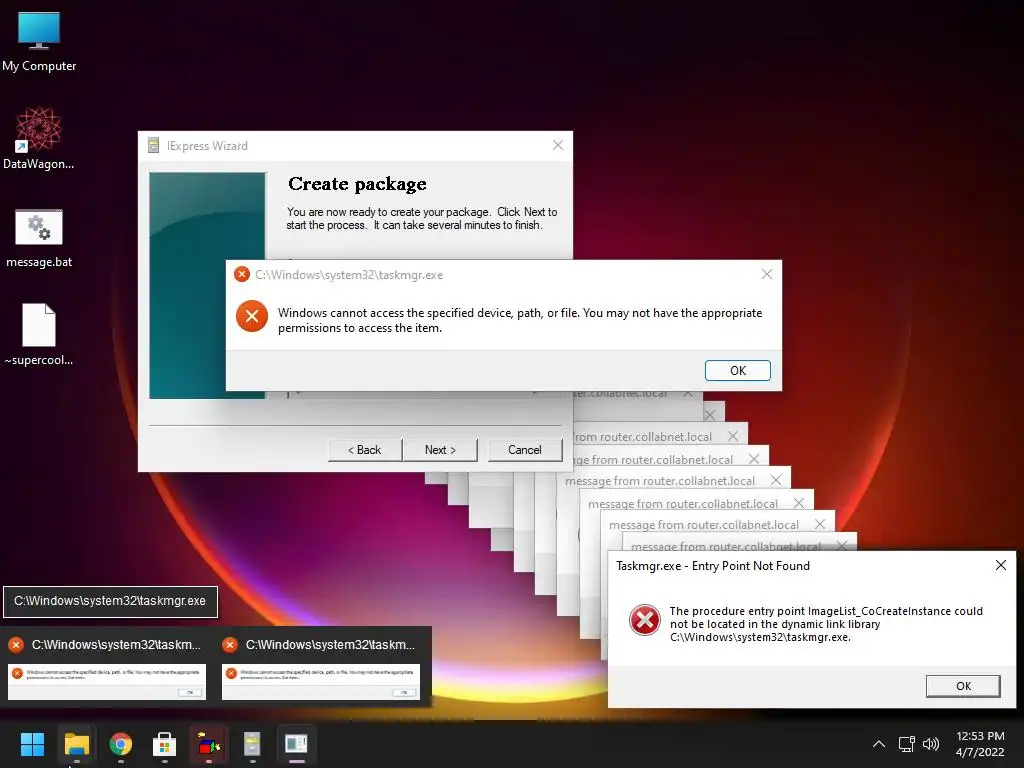
Task: Click the volume speaker tray icon
Action: pos(931,744)
